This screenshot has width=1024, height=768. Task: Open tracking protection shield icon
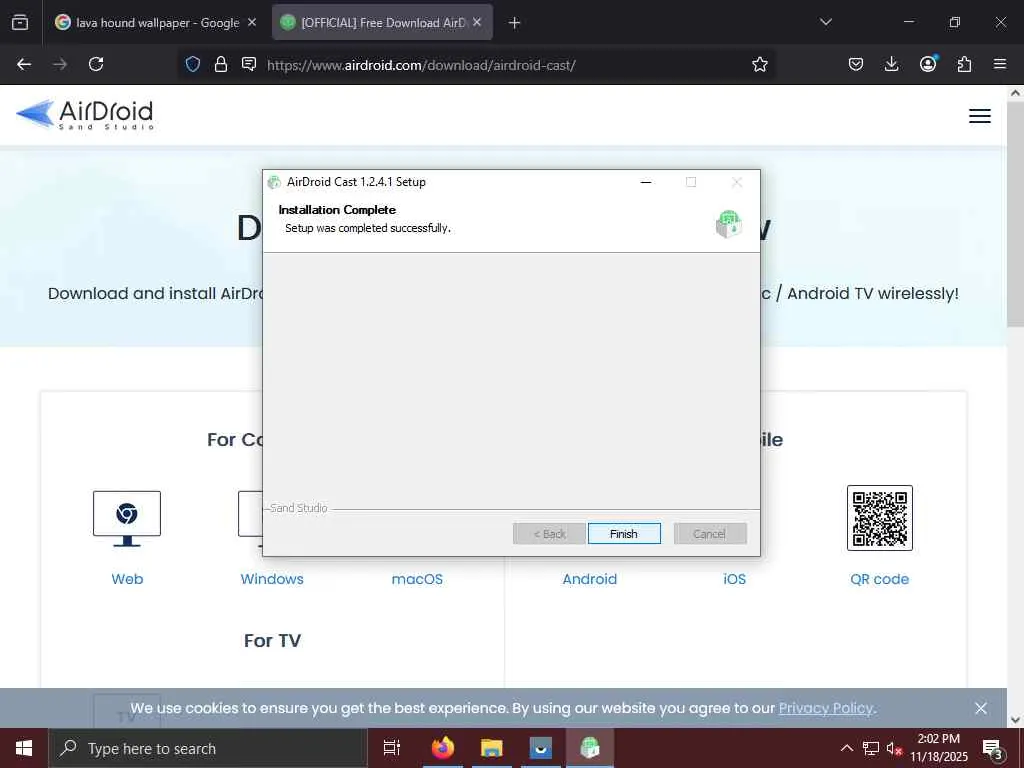coord(193,64)
